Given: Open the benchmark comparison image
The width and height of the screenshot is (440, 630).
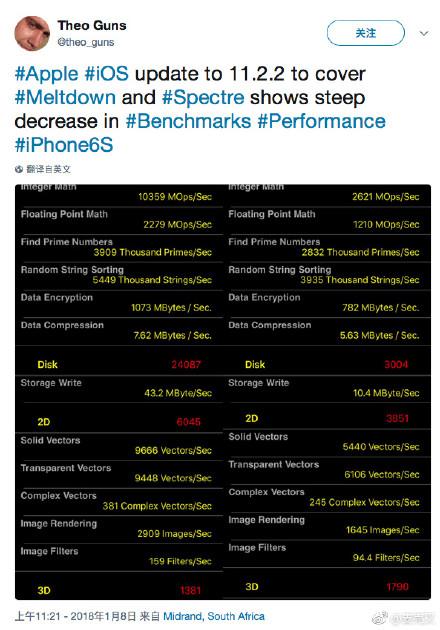Looking at the screenshot, I should pyautogui.click(x=223, y=392).
